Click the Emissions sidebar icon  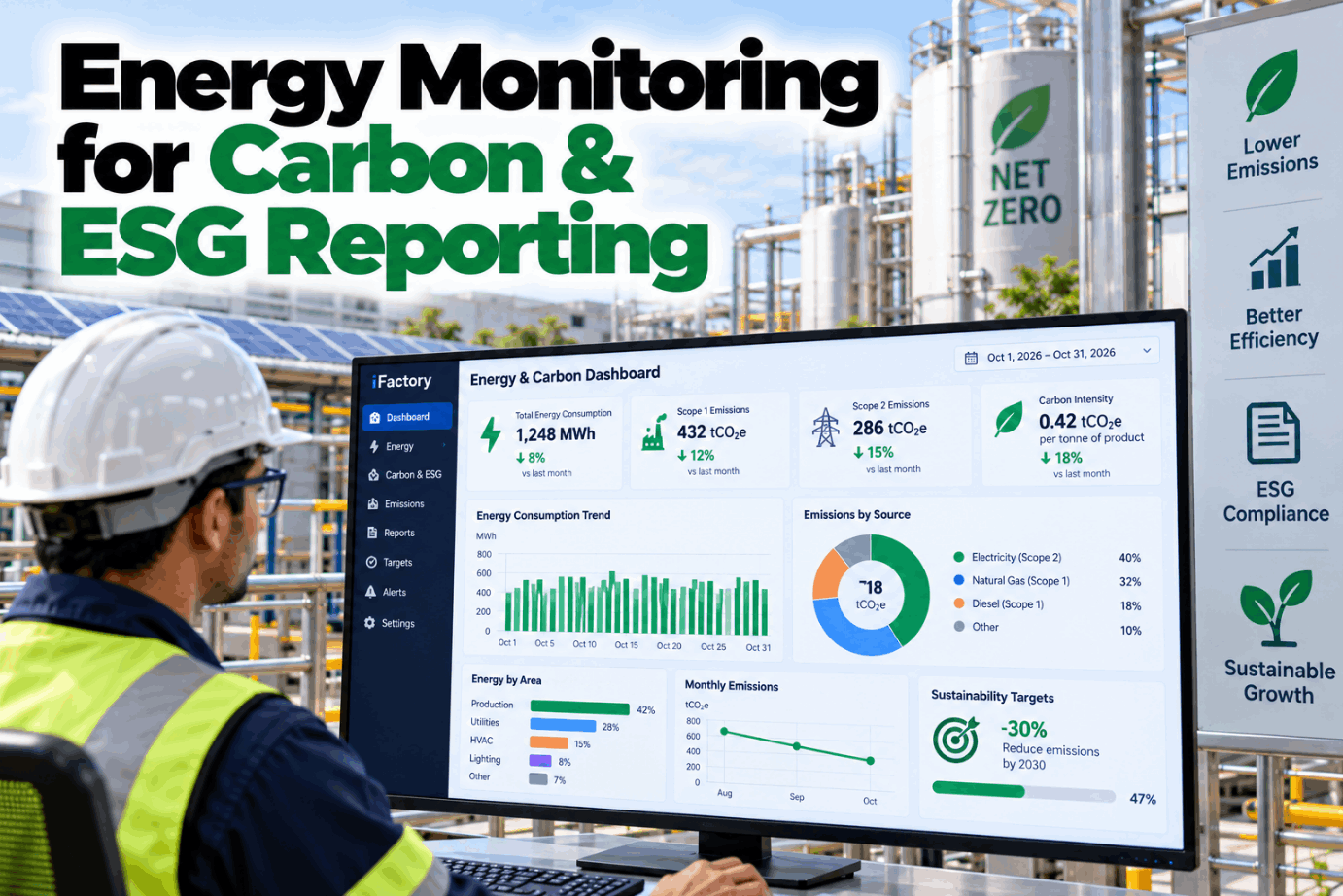click(x=373, y=503)
